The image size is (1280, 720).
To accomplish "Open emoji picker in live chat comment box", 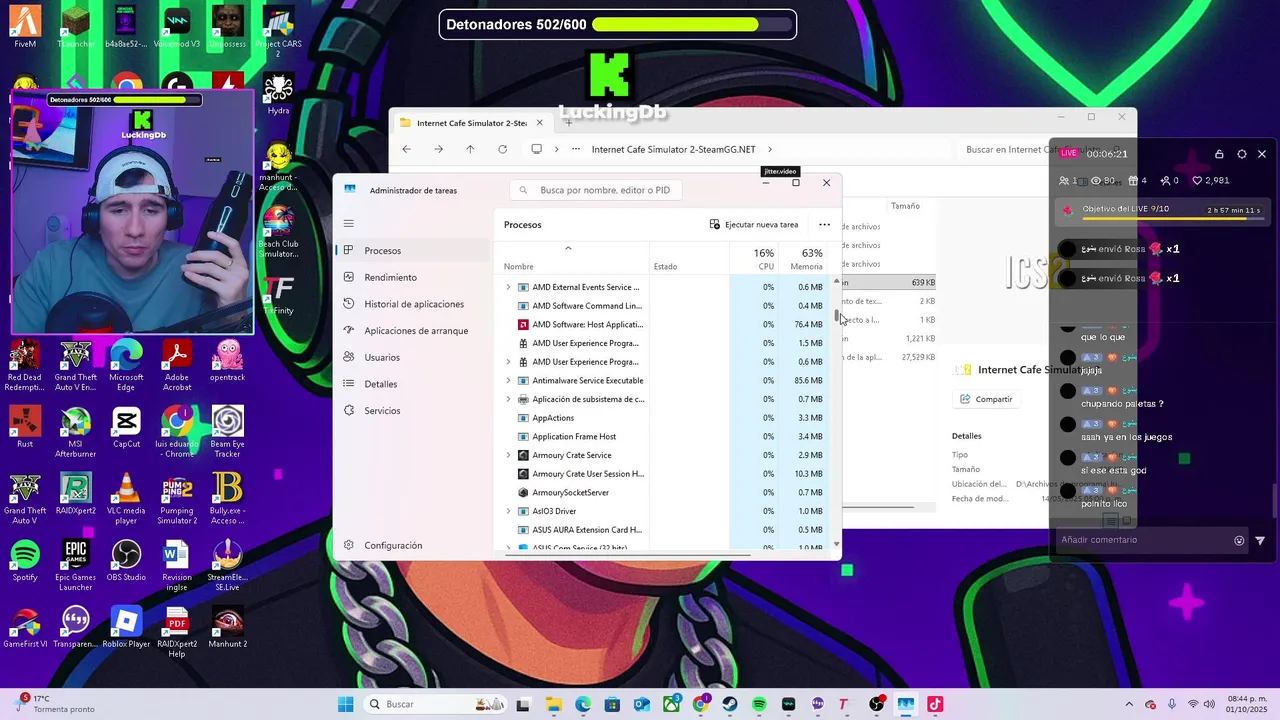I will tap(1239, 540).
